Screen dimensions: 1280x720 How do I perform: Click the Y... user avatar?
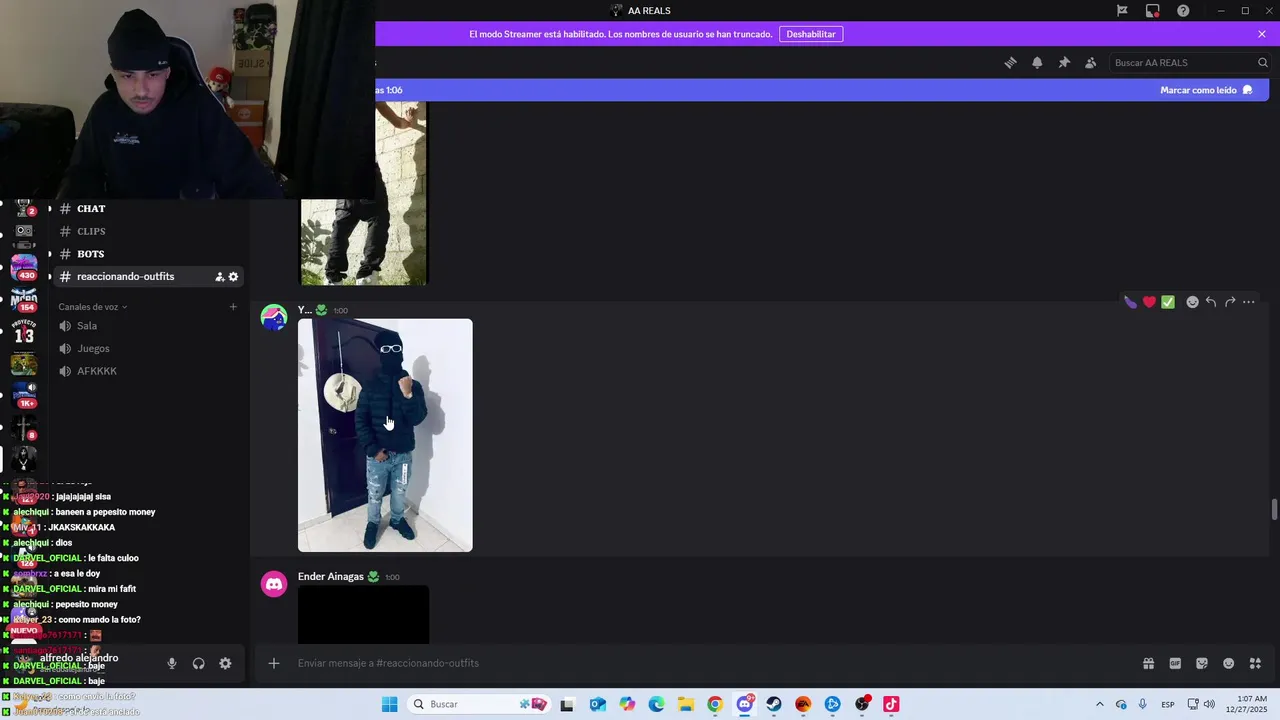274,317
